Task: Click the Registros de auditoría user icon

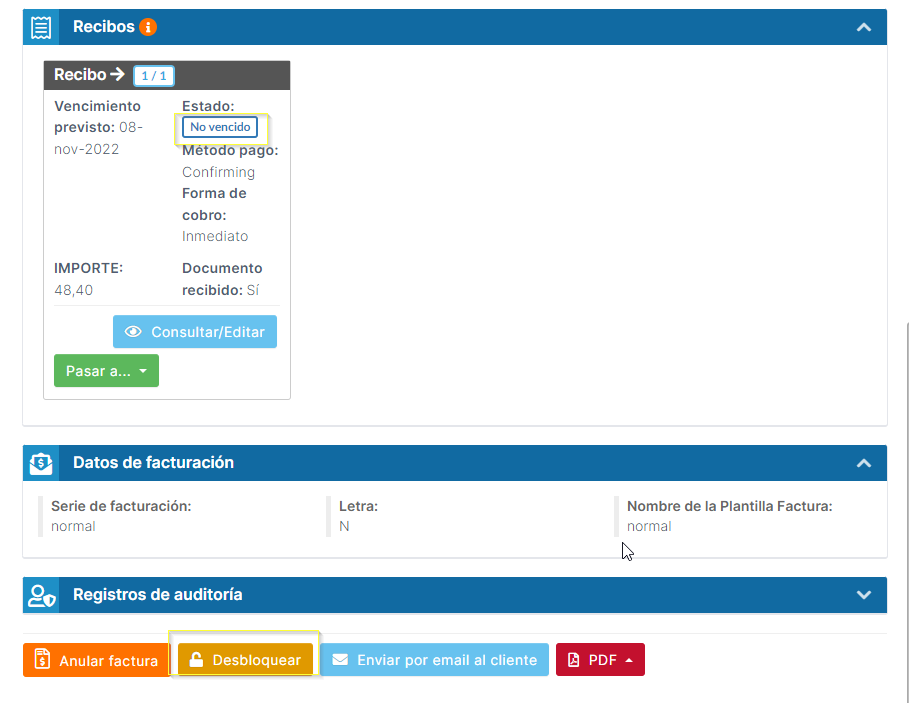Action: coord(41,595)
